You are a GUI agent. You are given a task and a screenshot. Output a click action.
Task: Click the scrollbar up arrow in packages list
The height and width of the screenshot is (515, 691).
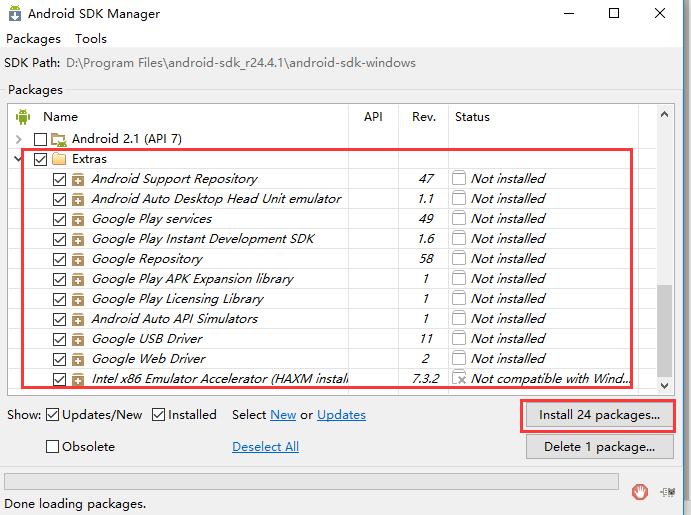tap(665, 115)
